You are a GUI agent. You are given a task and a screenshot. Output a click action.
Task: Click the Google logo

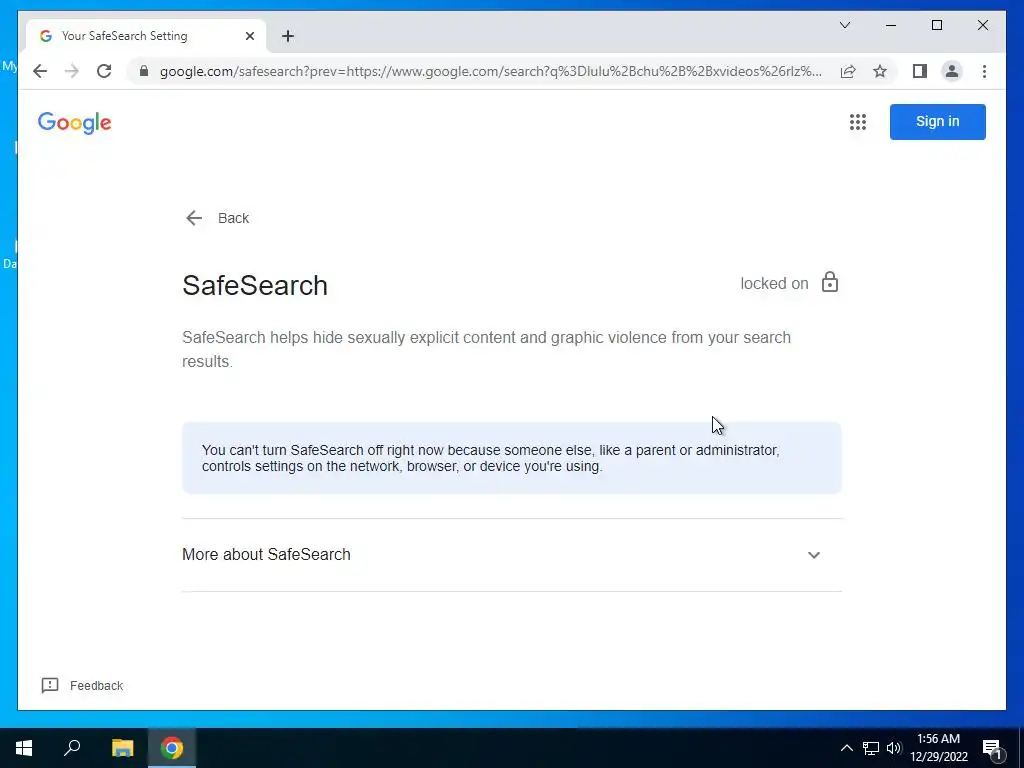coord(74,123)
